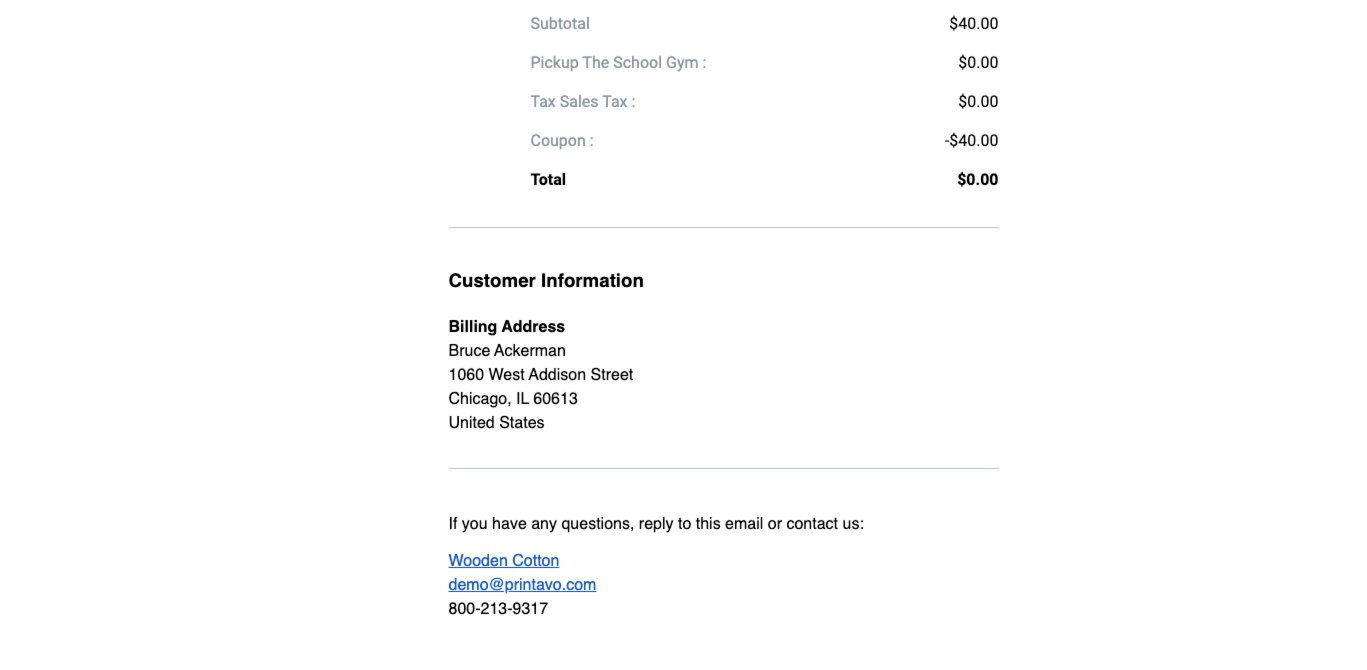Click the bold Total label
This screenshot has width=1367, height=670.
point(548,180)
